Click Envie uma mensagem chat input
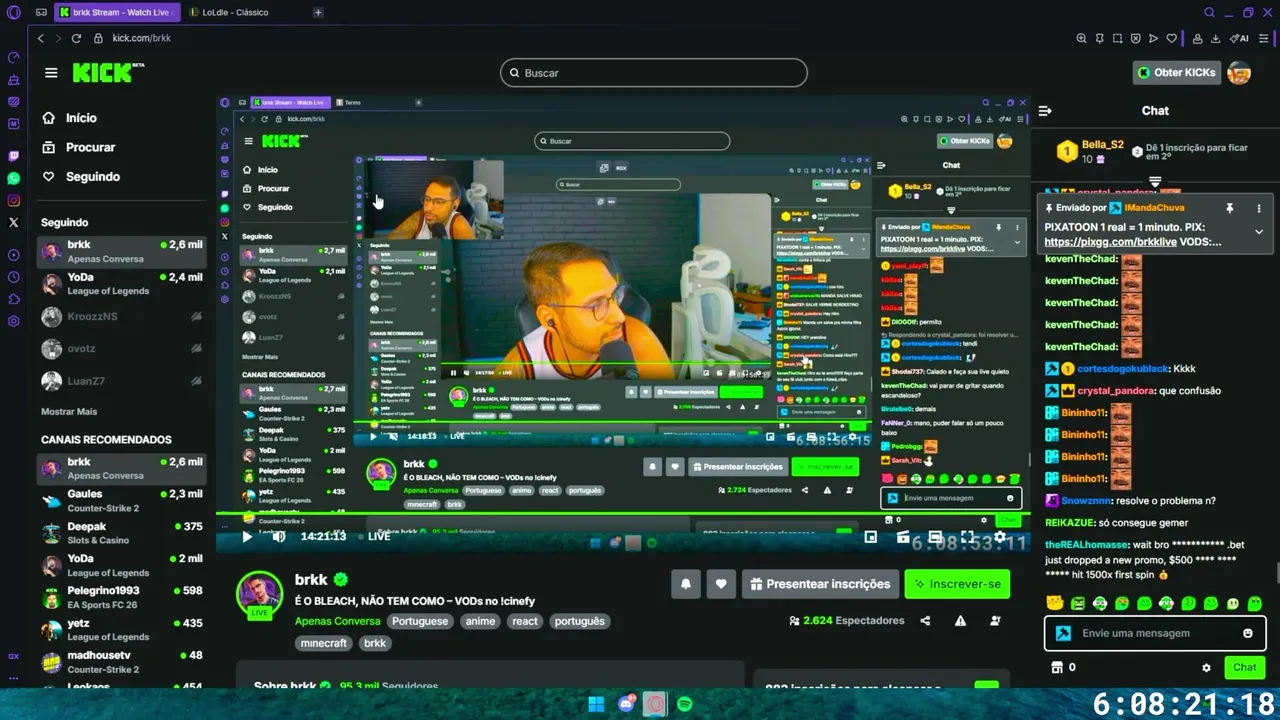Image resolution: width=1280 pixels, height=720 pixels. (x=1155, y=633)
